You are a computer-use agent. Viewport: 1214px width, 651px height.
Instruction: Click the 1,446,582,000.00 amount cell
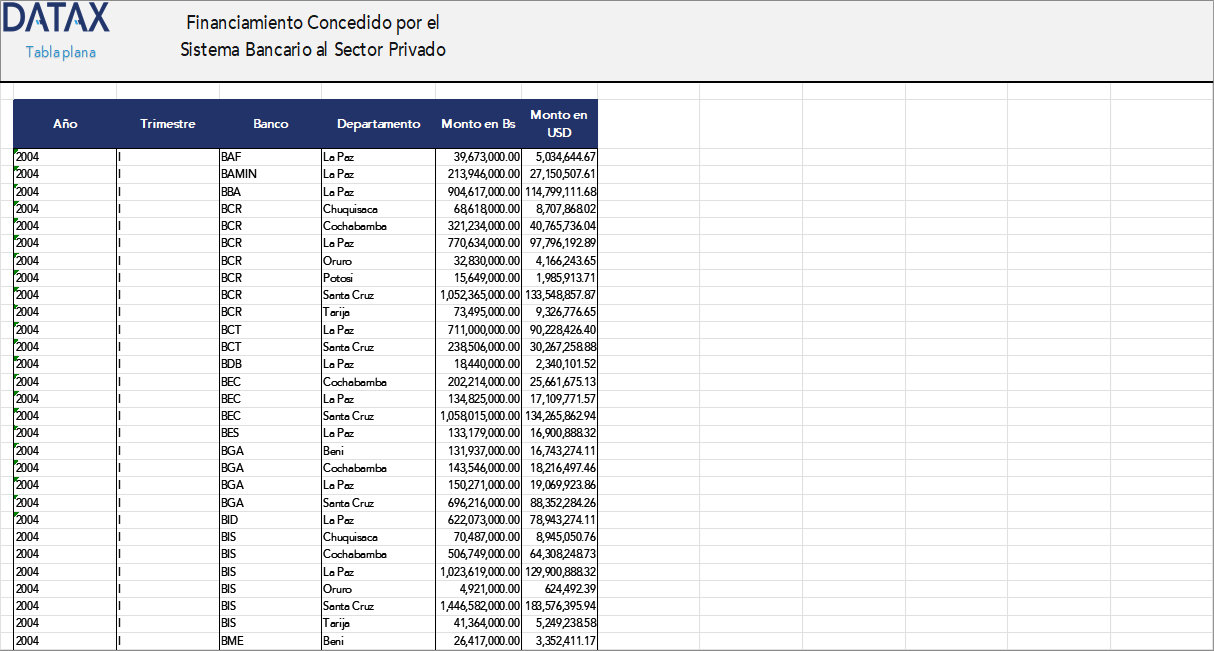[480, 606]
